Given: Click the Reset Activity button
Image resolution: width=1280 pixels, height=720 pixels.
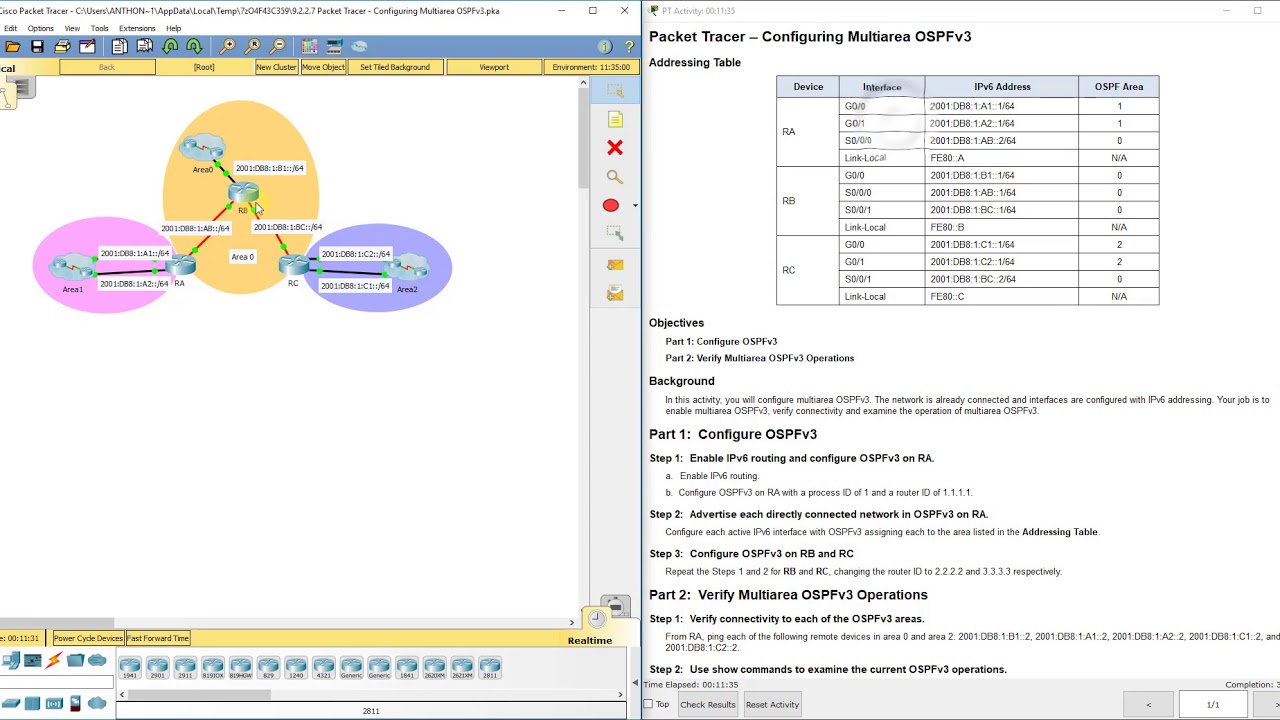Looking at the screenshot, I should tap(772, 704).
